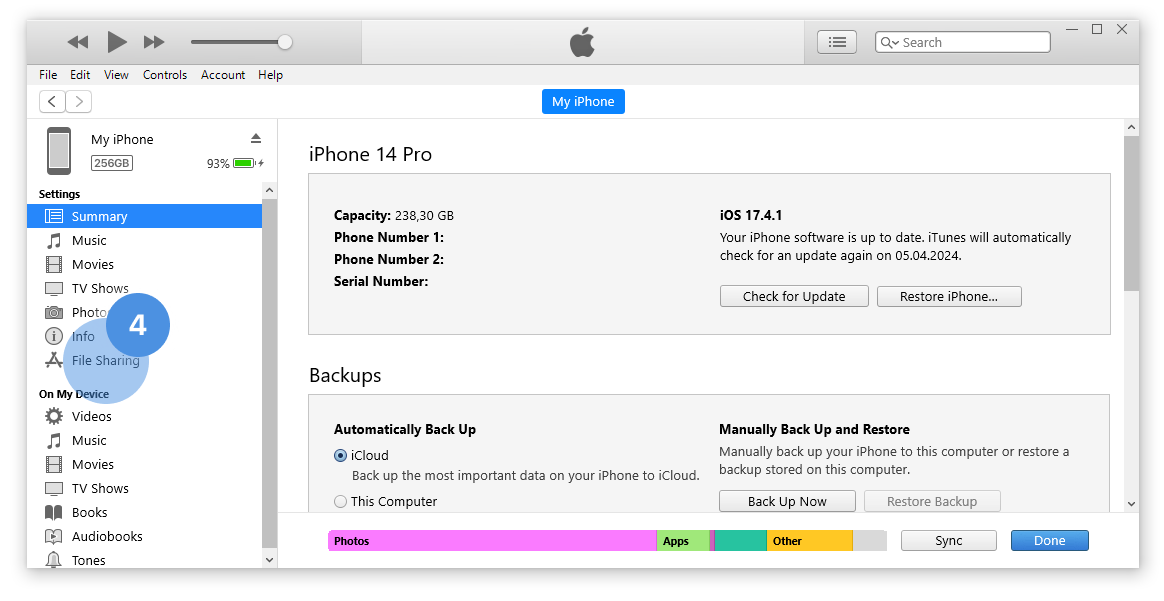1164x601 pixels.
Task: Open the Account menu
Action: coord(223,75)
